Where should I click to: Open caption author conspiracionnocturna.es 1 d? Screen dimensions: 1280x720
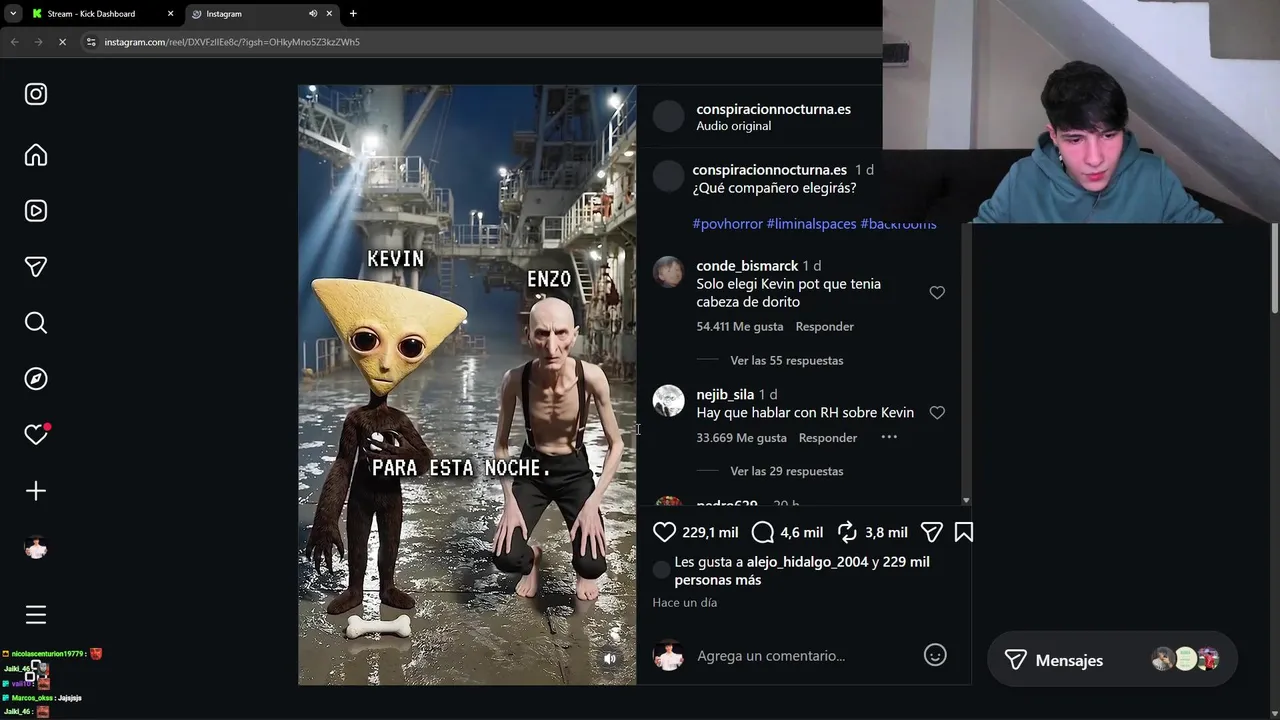tap(769, 170)
